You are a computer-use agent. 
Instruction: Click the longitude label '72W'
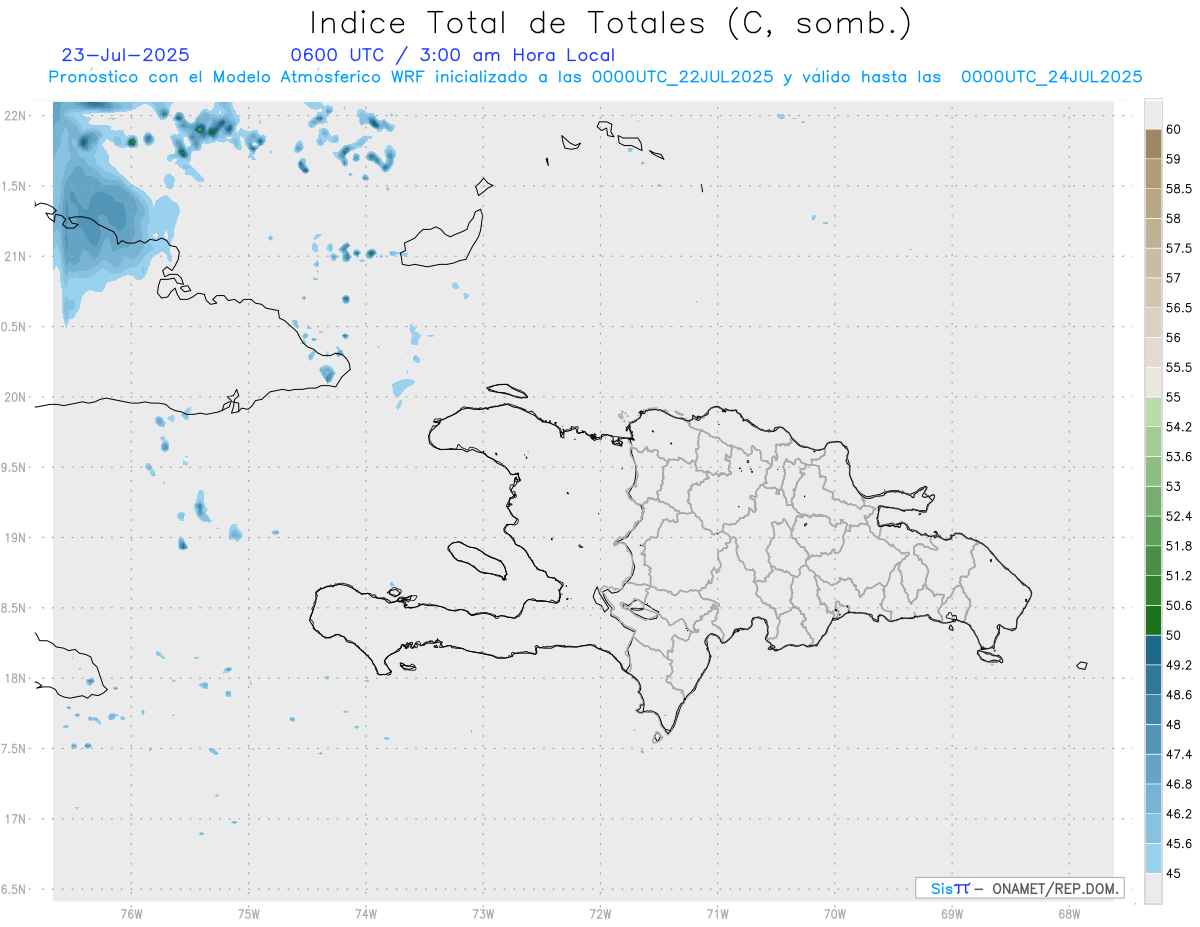pyautogui.click(x=601, y=913)
